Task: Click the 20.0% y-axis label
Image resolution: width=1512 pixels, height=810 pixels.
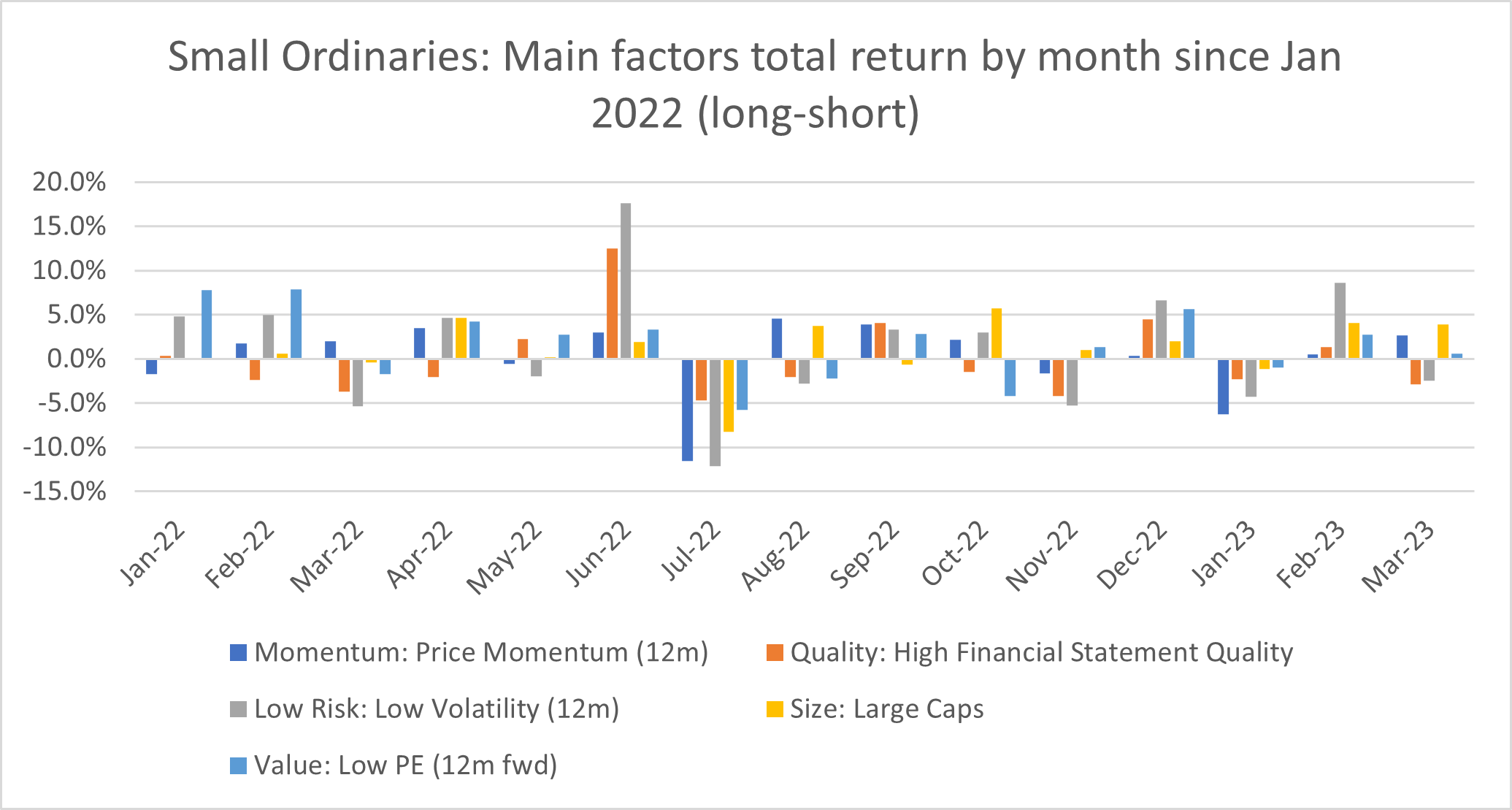Action: click(x=69, y=182)
